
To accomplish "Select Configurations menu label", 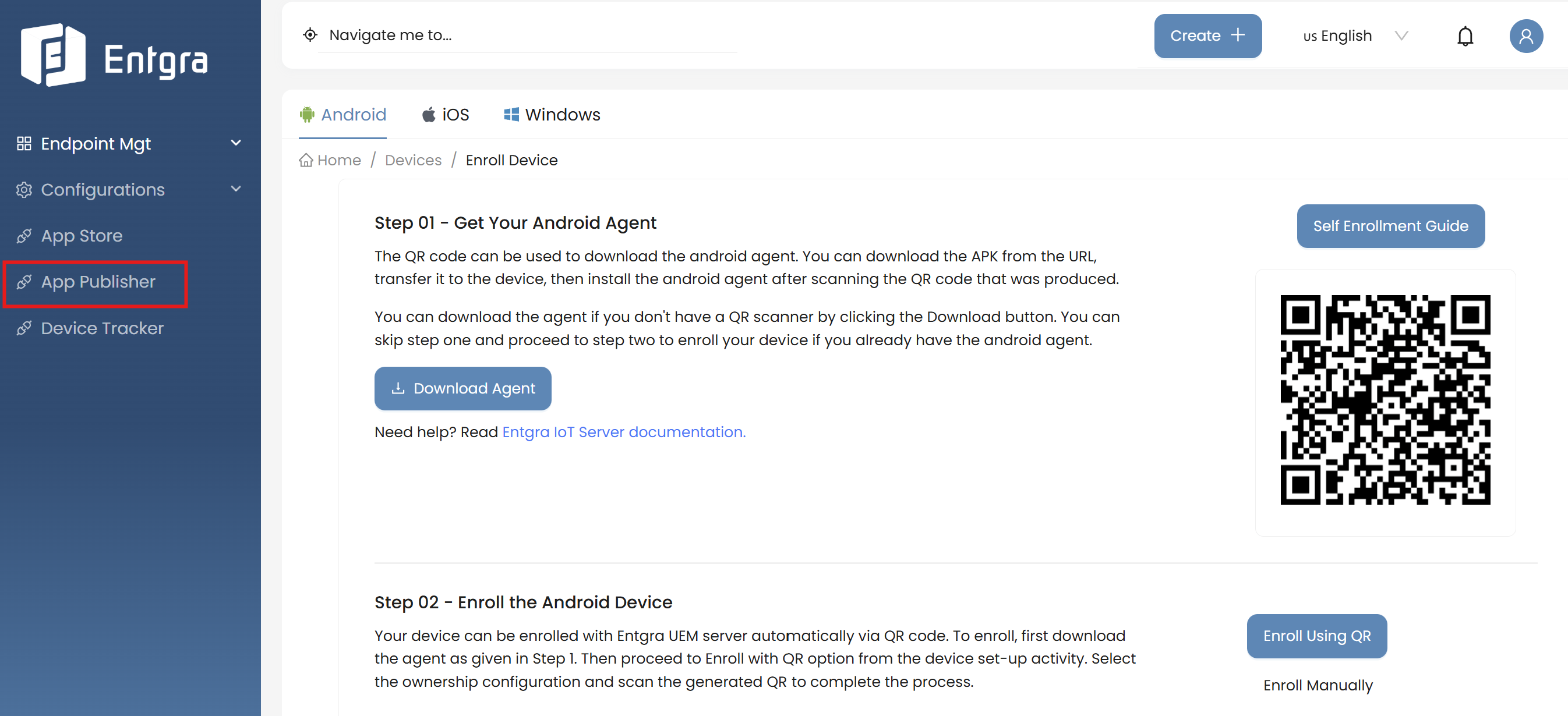I will click(103, 190).
